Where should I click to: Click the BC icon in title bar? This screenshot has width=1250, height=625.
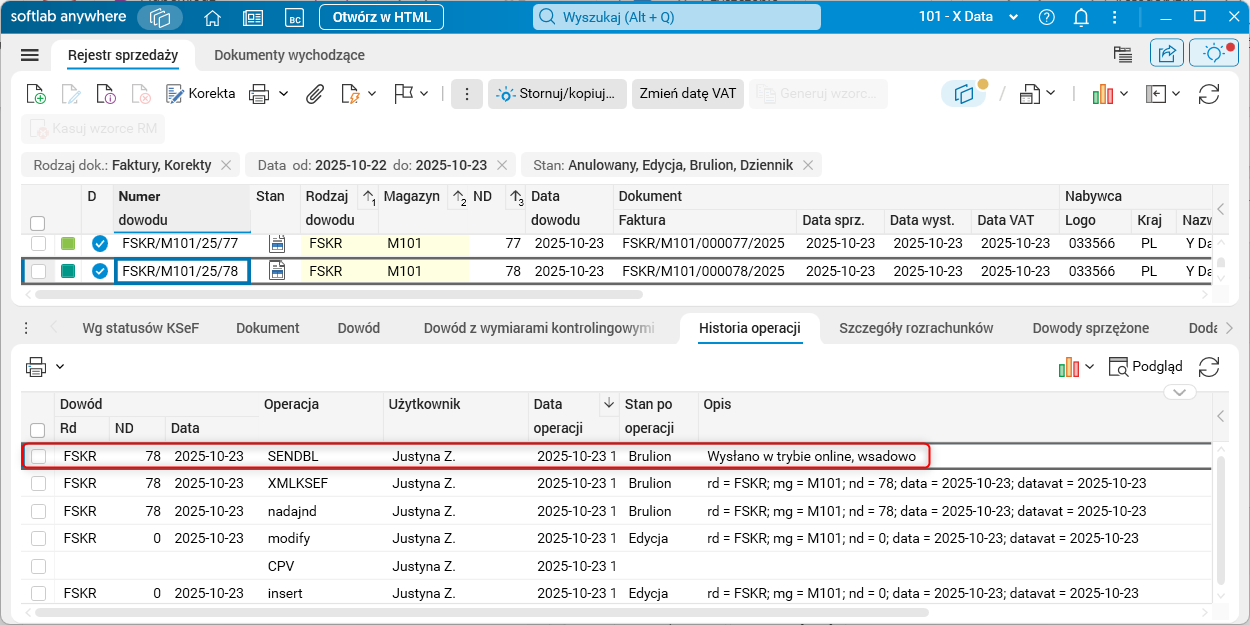[294, 18]
